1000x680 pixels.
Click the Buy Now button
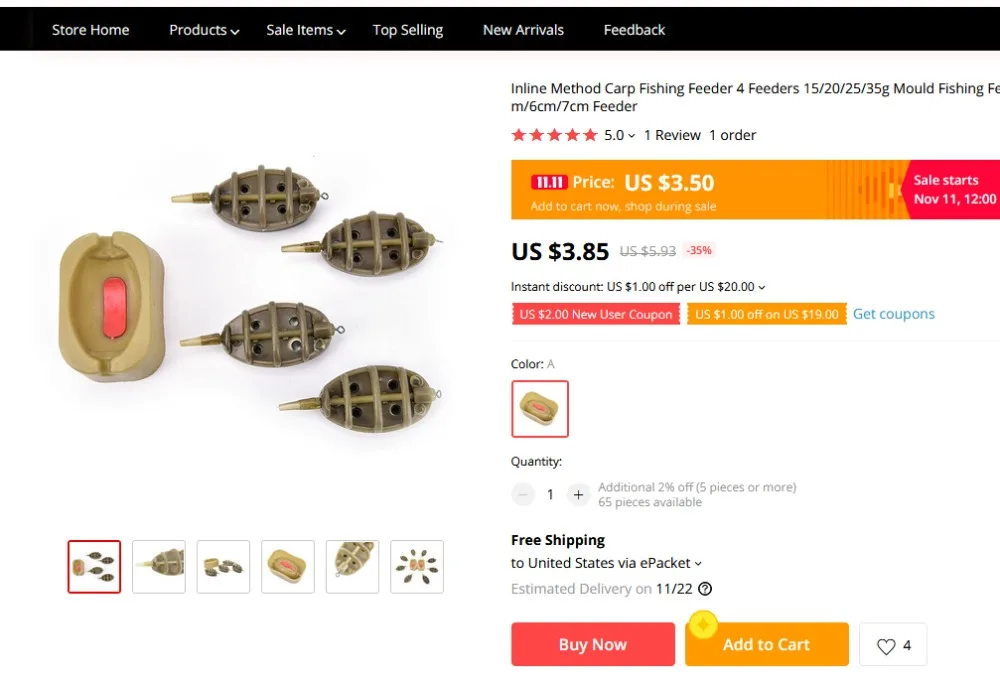pyautogui.click(x=593, y=645)
